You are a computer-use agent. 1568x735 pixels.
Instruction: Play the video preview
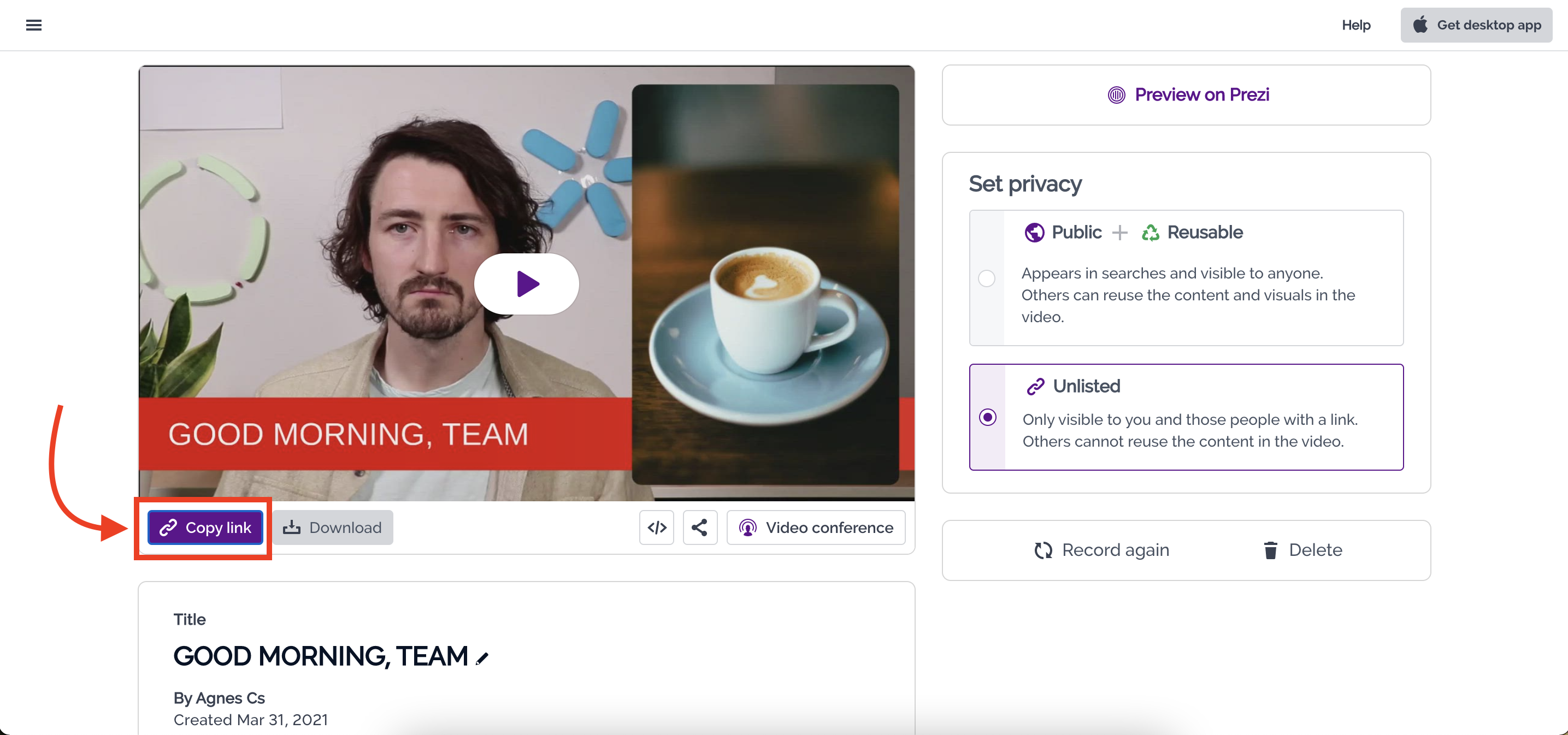[527, 284]
